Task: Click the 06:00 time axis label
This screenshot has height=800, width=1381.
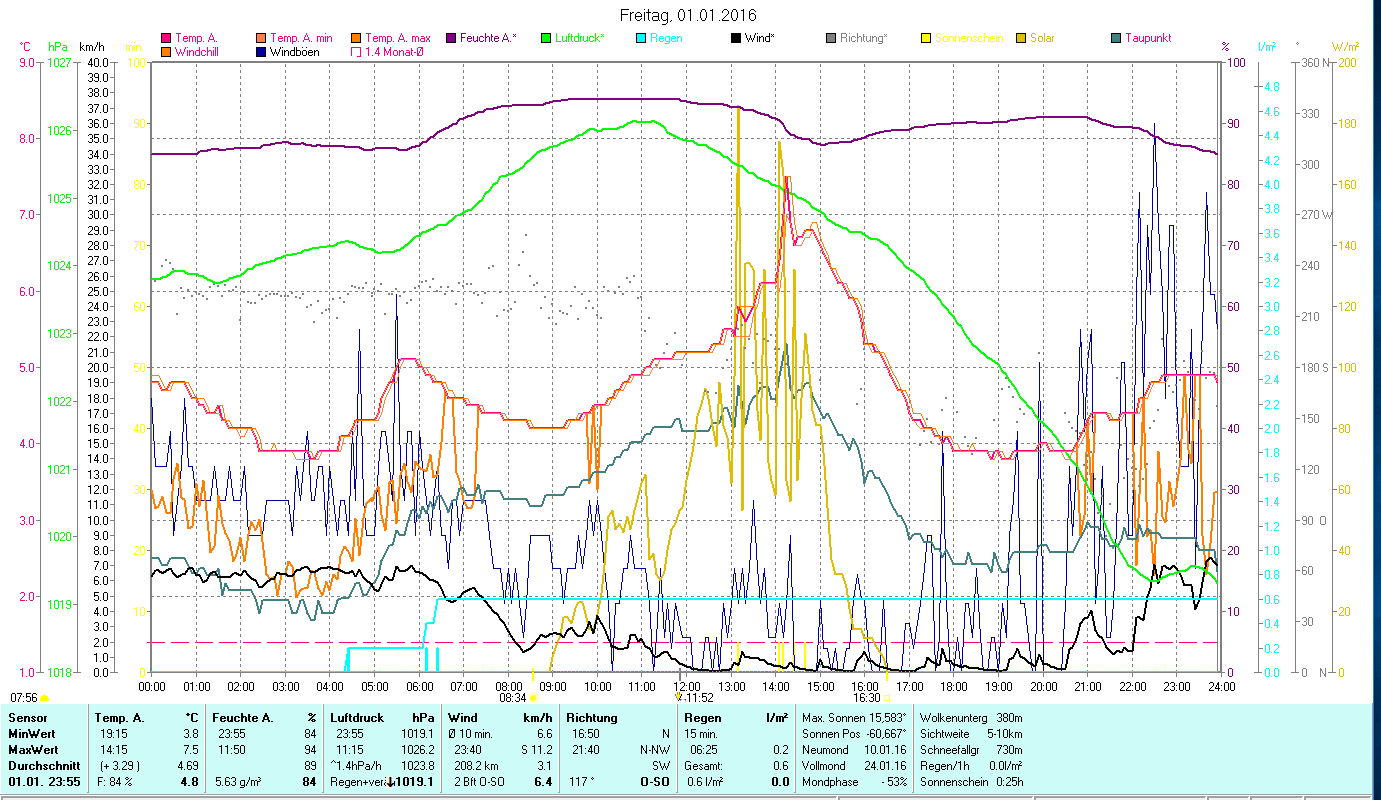Action: tap(419, 686)
